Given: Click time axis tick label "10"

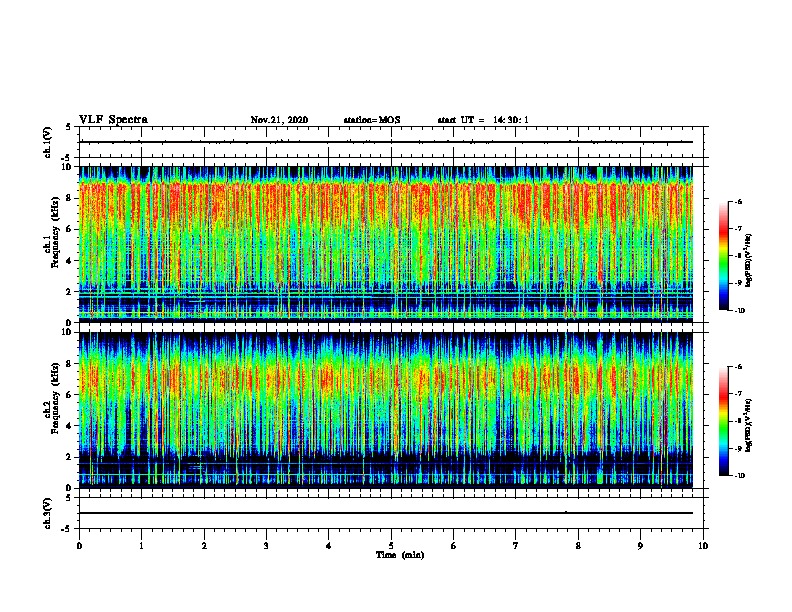Looking at the screenshot, I should (703, 546).
